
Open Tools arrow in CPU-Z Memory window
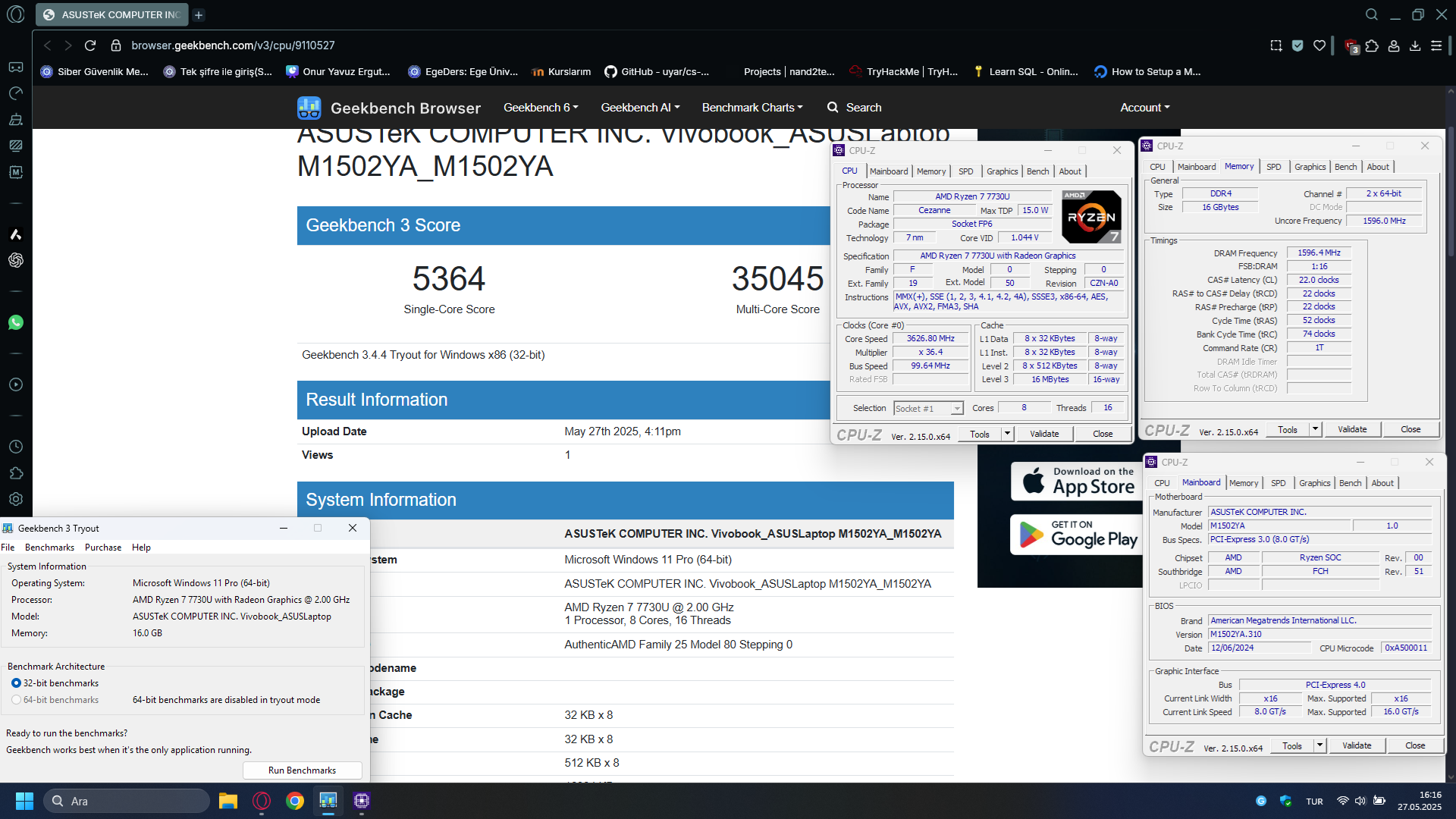click(1315, 429)
